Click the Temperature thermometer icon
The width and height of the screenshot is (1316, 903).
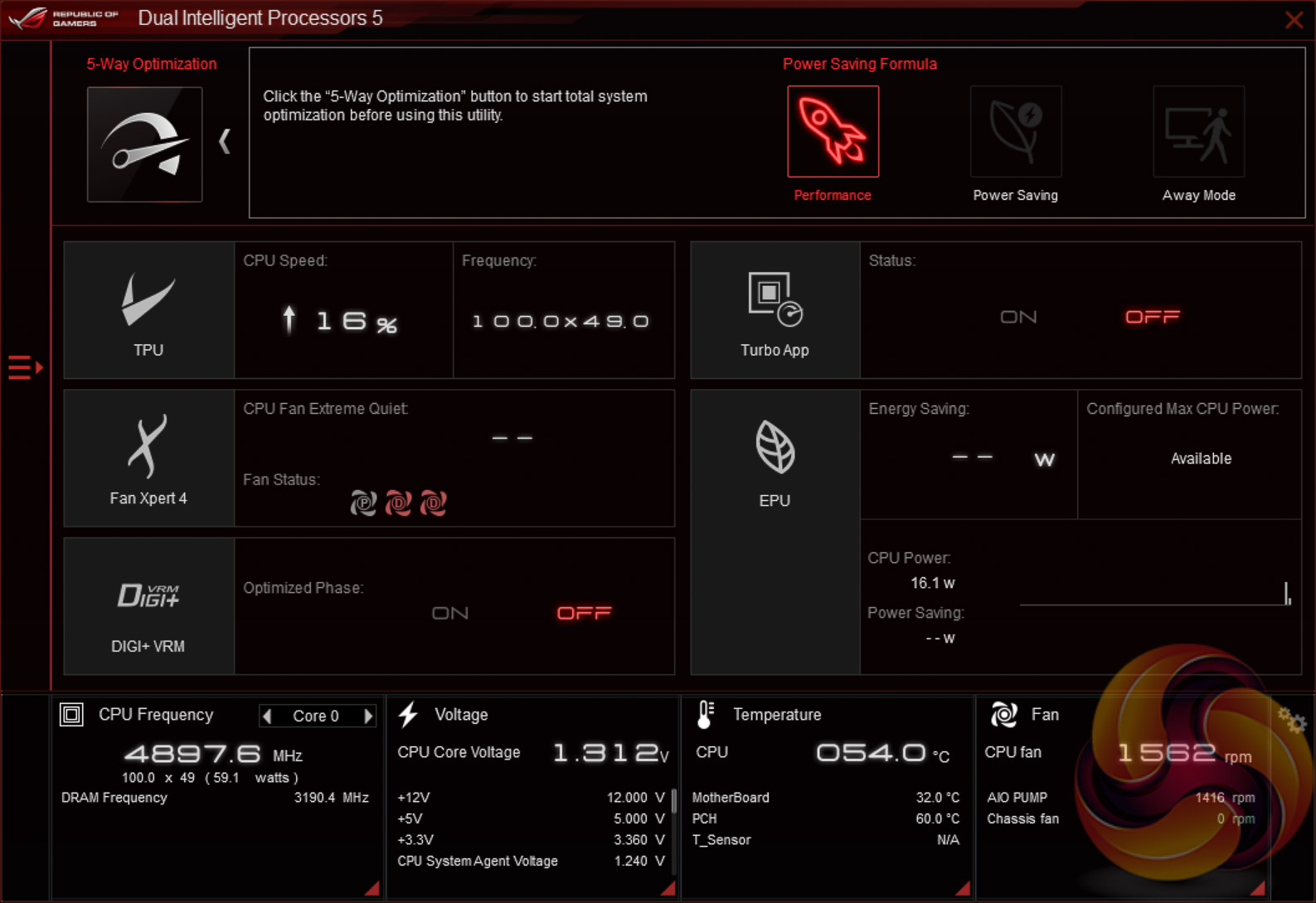tap(706, 714)
